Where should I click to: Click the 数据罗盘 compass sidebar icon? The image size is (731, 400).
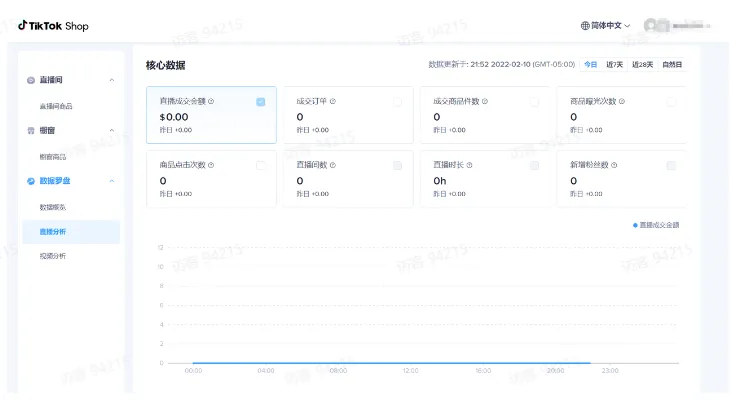click(x=31, y=181)
